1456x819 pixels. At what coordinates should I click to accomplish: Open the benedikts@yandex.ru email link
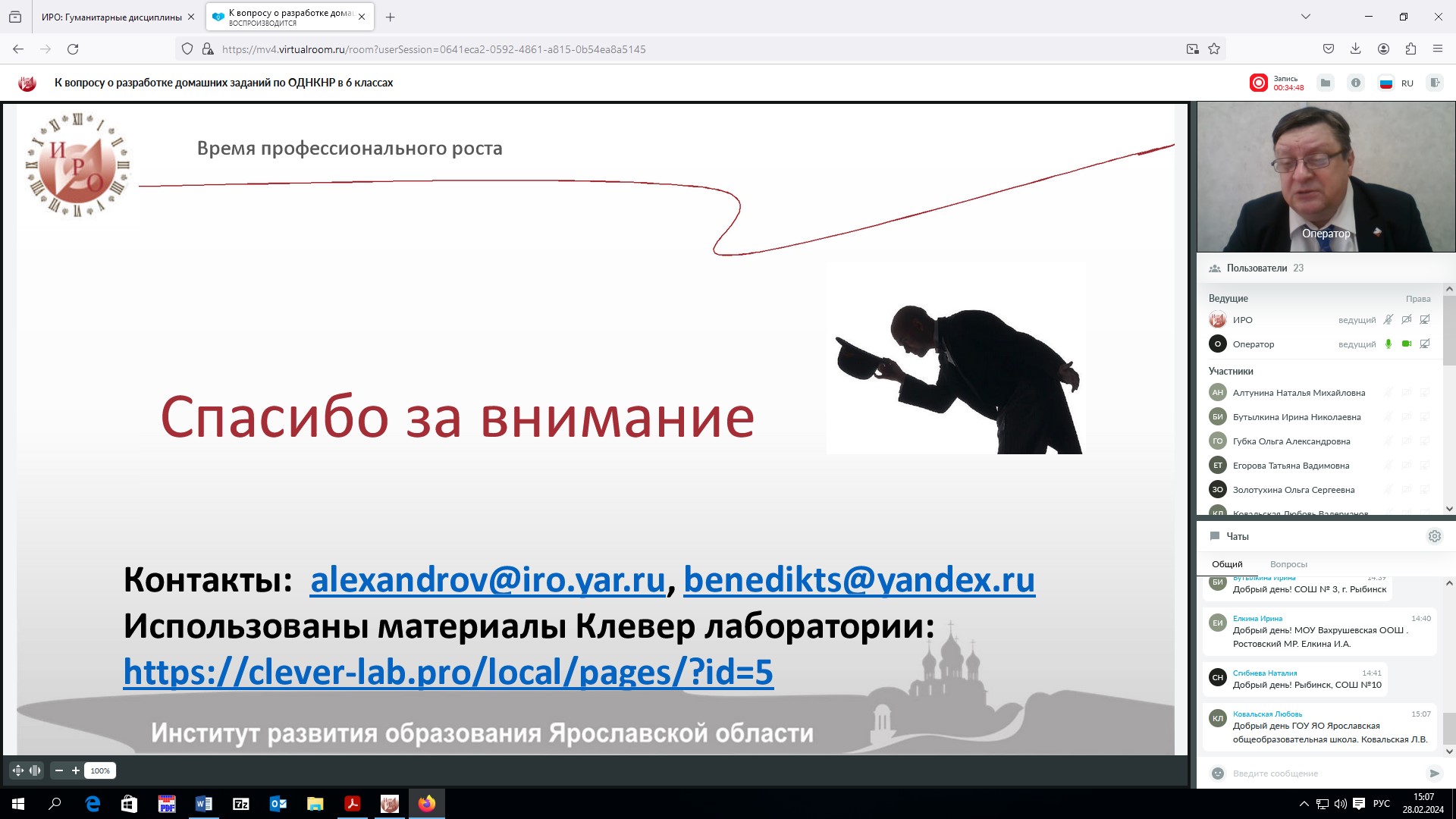[859, 580]
